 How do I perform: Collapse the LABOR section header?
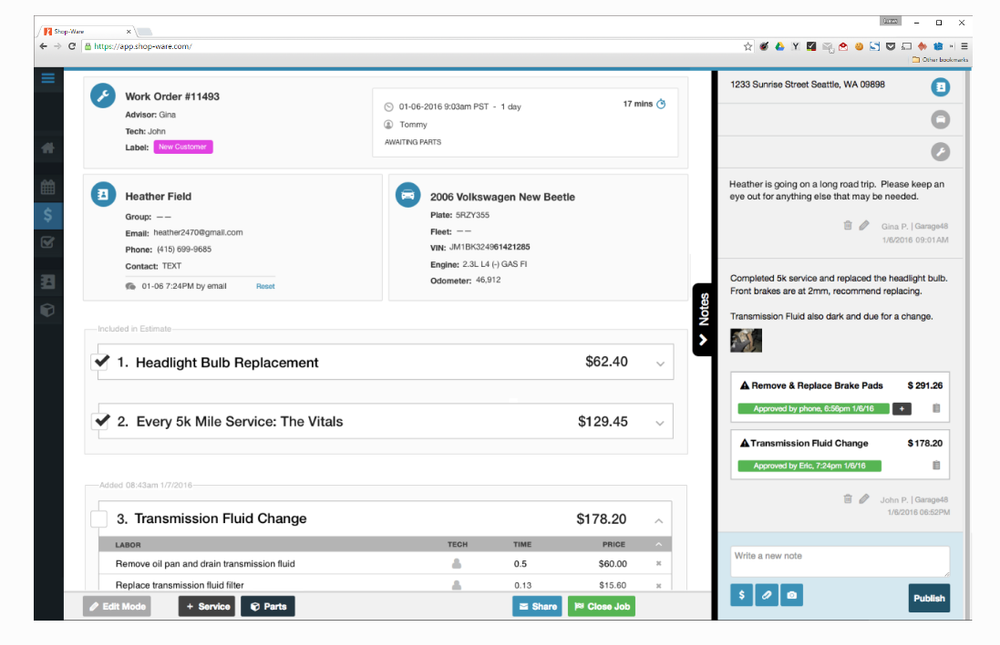tap(659, 544)
